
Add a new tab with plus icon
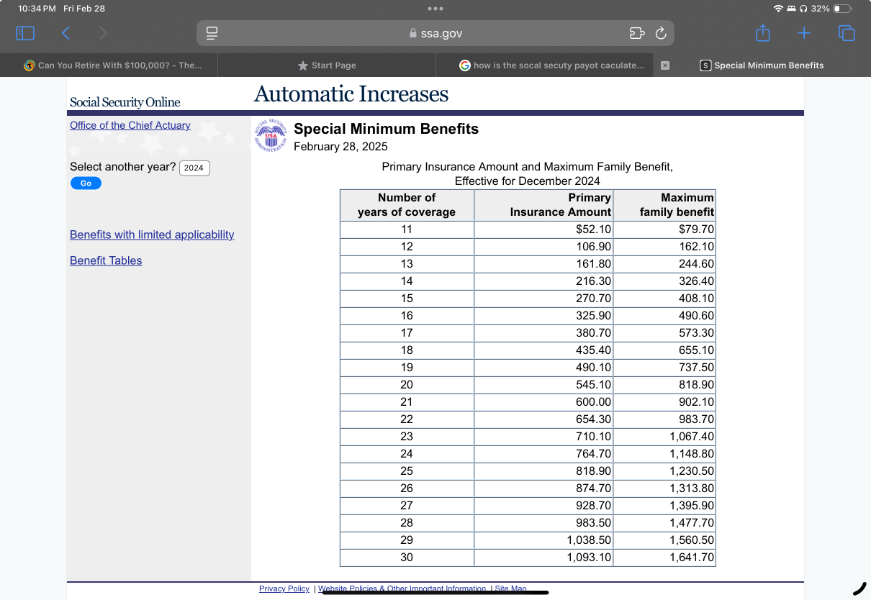pyautogui.click(x=804, y=33)
